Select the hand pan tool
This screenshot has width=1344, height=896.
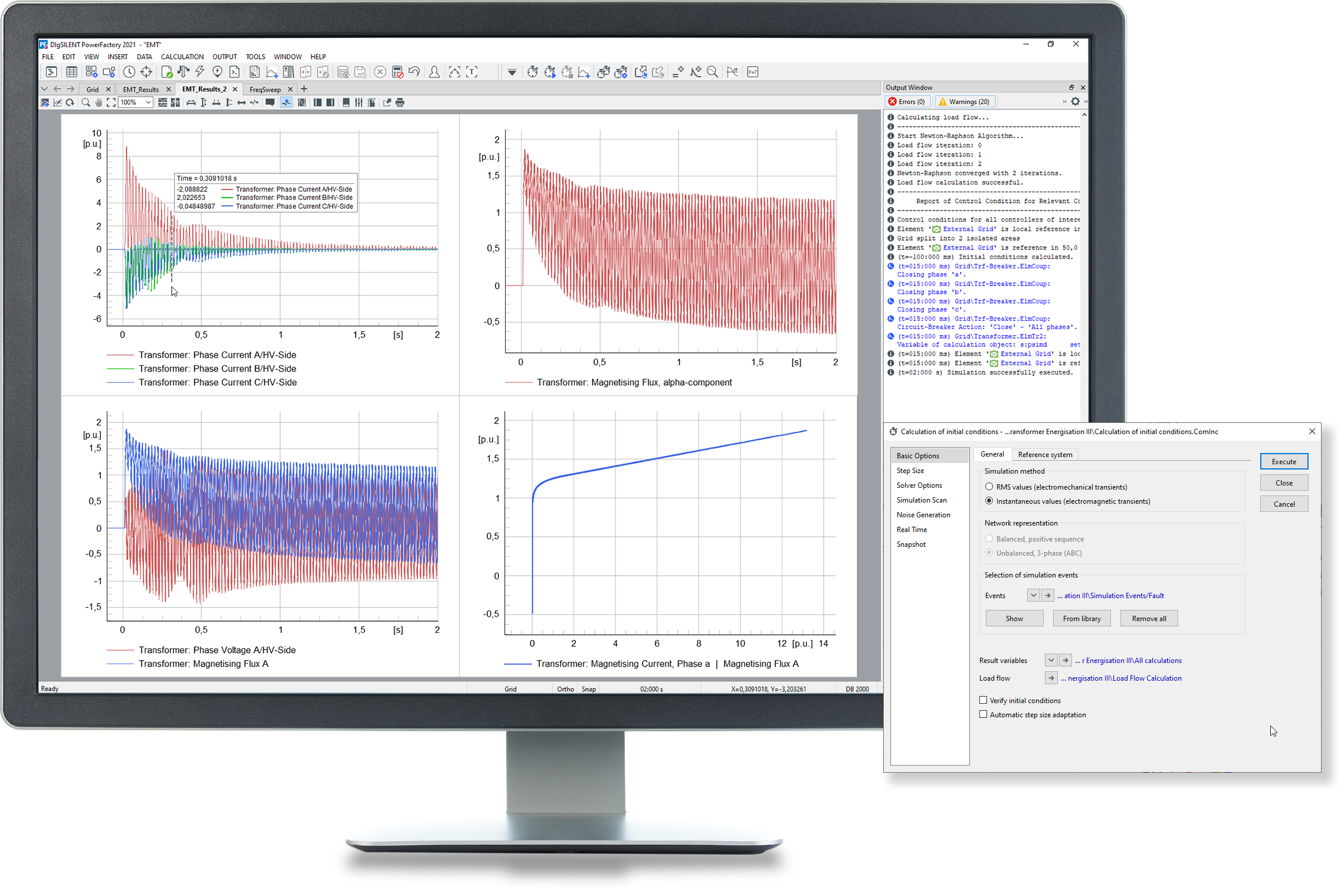99,103
